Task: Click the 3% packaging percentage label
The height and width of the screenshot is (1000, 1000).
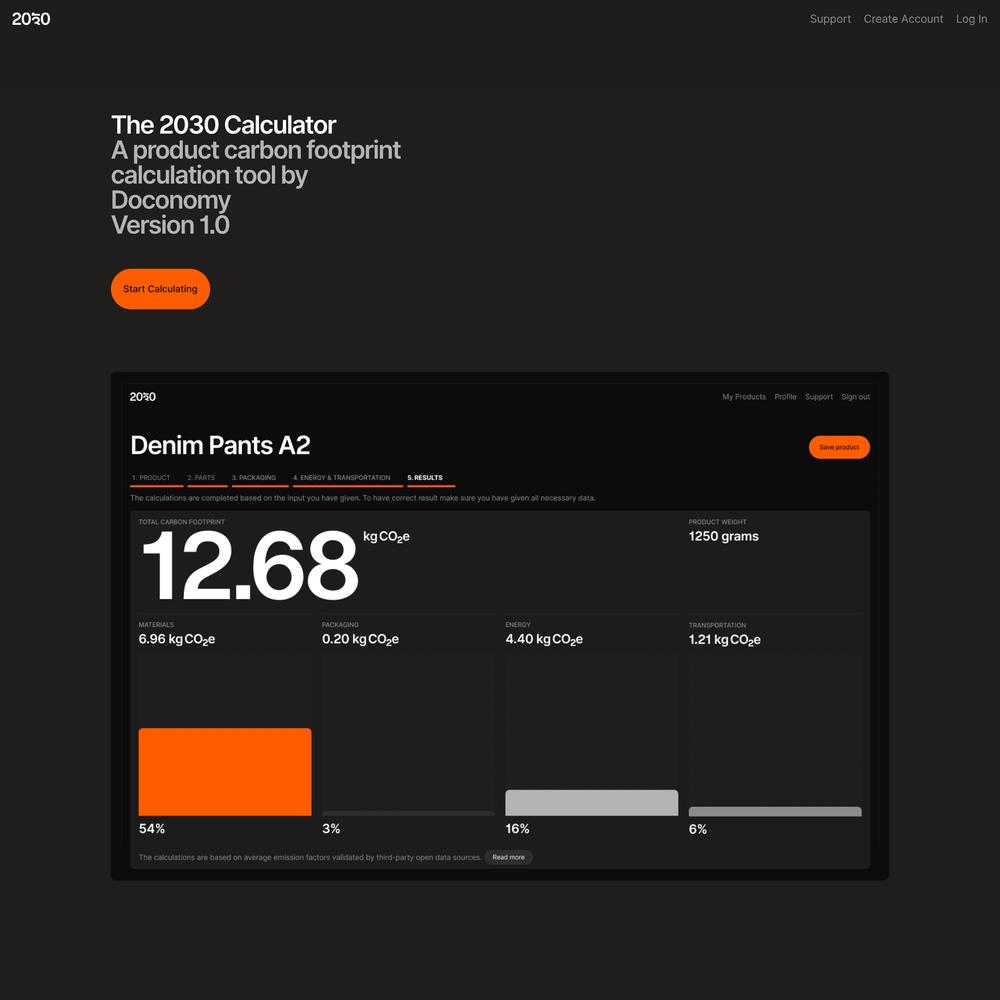Action: 331,828
